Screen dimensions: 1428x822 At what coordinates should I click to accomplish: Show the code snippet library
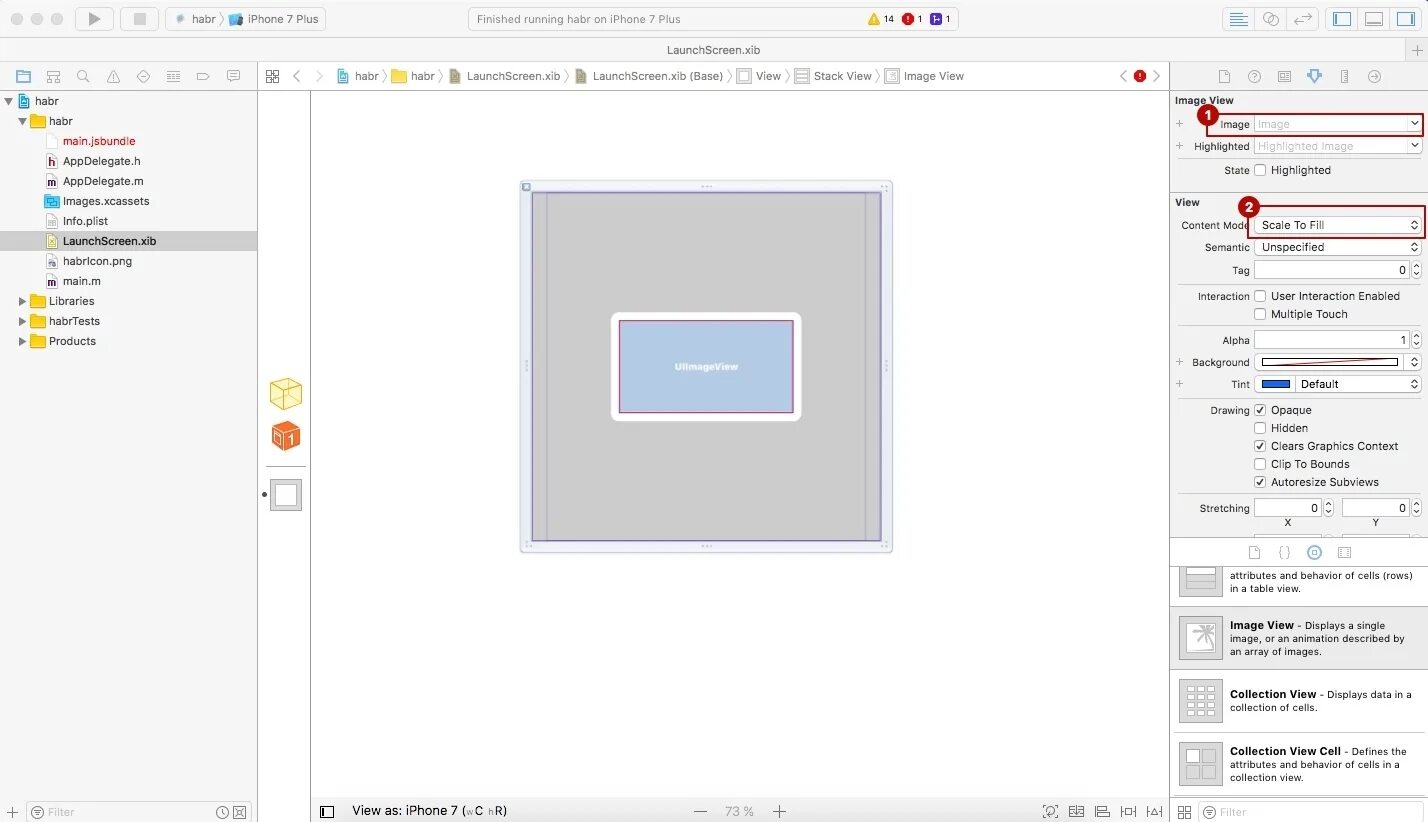click(x=1284, y=552)
